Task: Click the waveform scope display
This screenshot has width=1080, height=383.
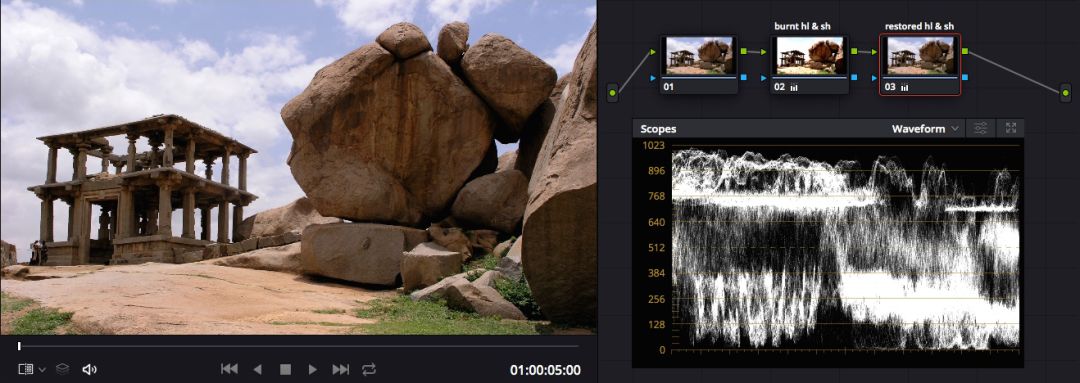Action: tap(846, 247)
